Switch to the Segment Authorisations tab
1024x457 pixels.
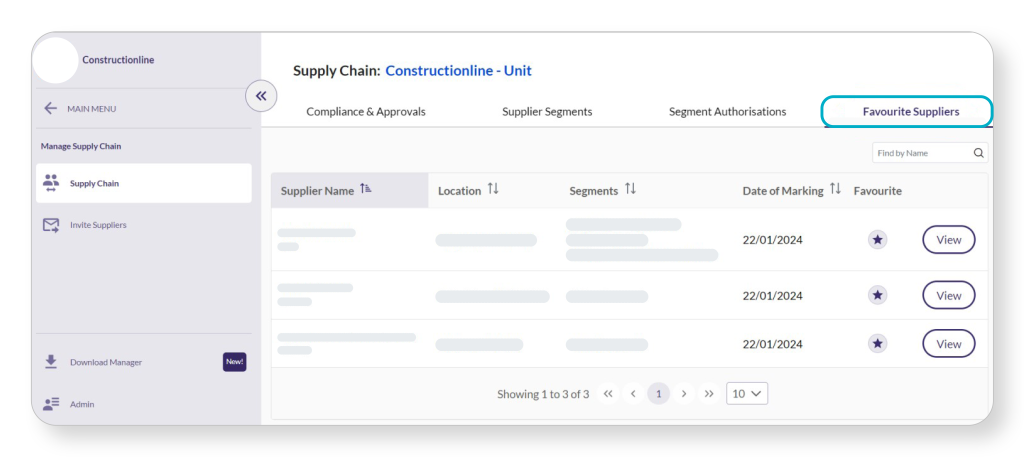pos(727,112)
